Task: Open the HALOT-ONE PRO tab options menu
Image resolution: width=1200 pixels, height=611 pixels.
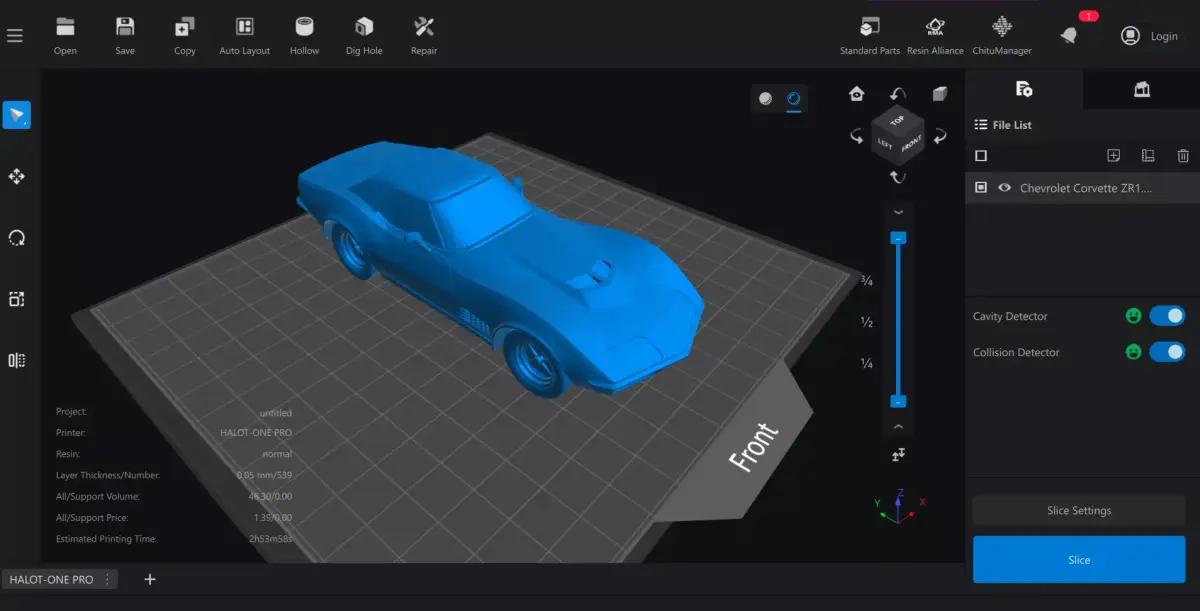Action: (107, 579)
